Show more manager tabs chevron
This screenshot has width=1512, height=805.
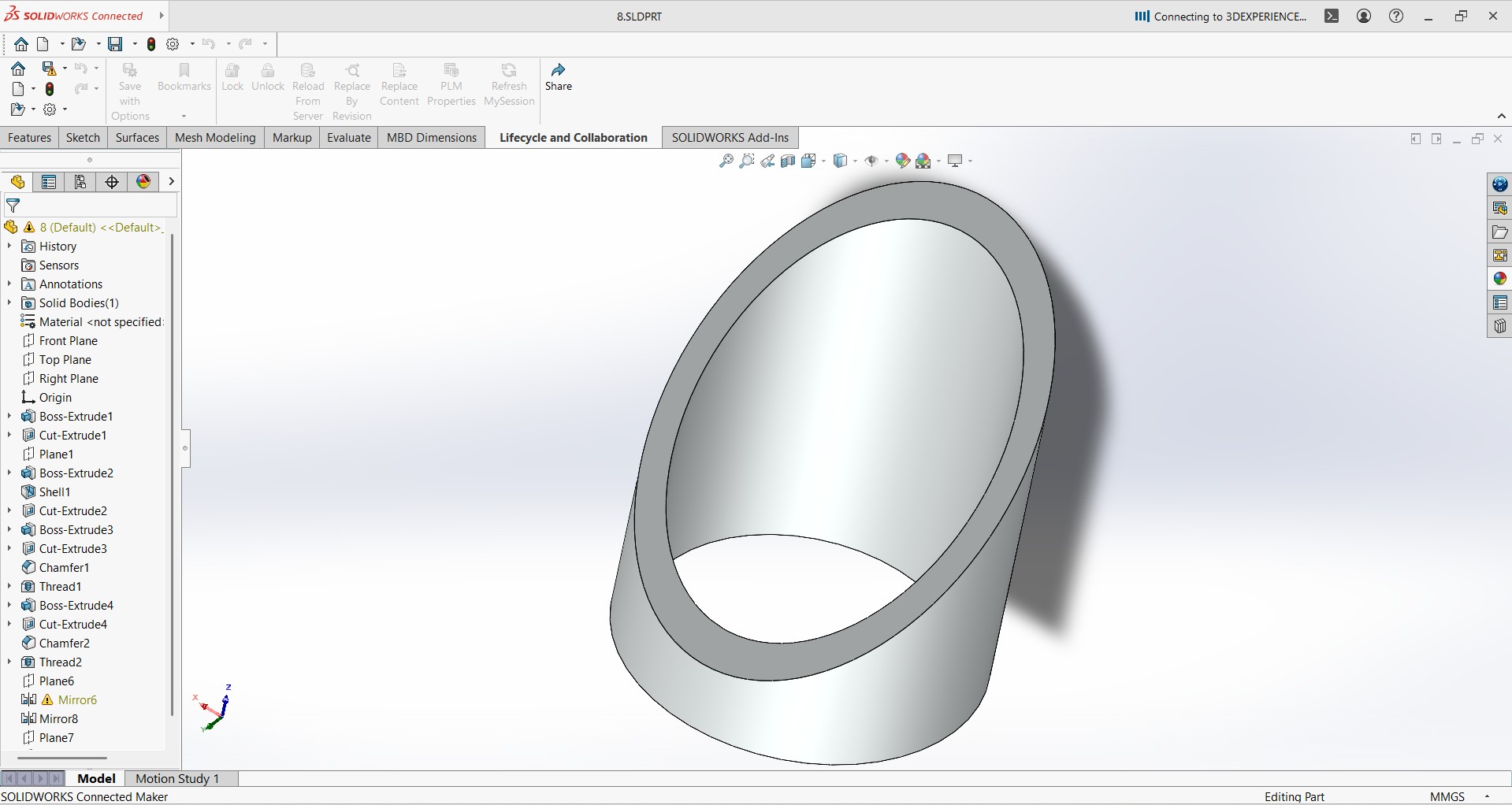point(171,182)
